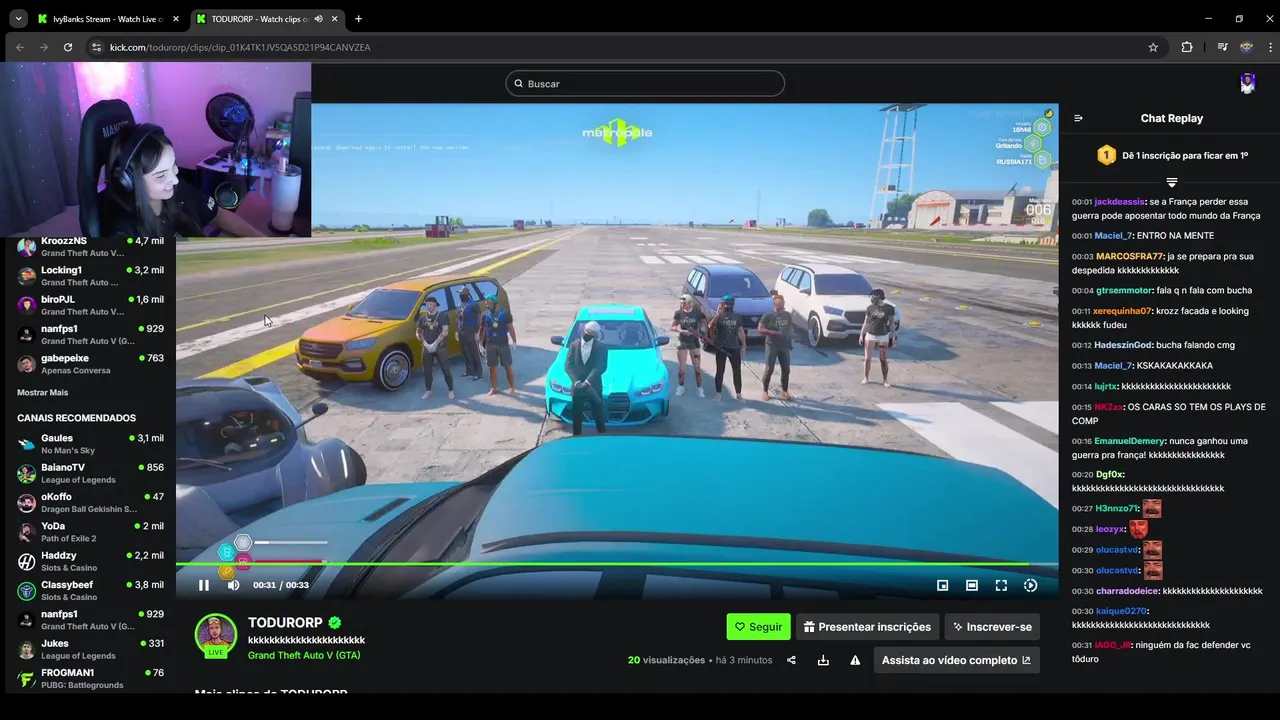Open Grand Theft Auto V (GTA) category link

click(304, 655)
